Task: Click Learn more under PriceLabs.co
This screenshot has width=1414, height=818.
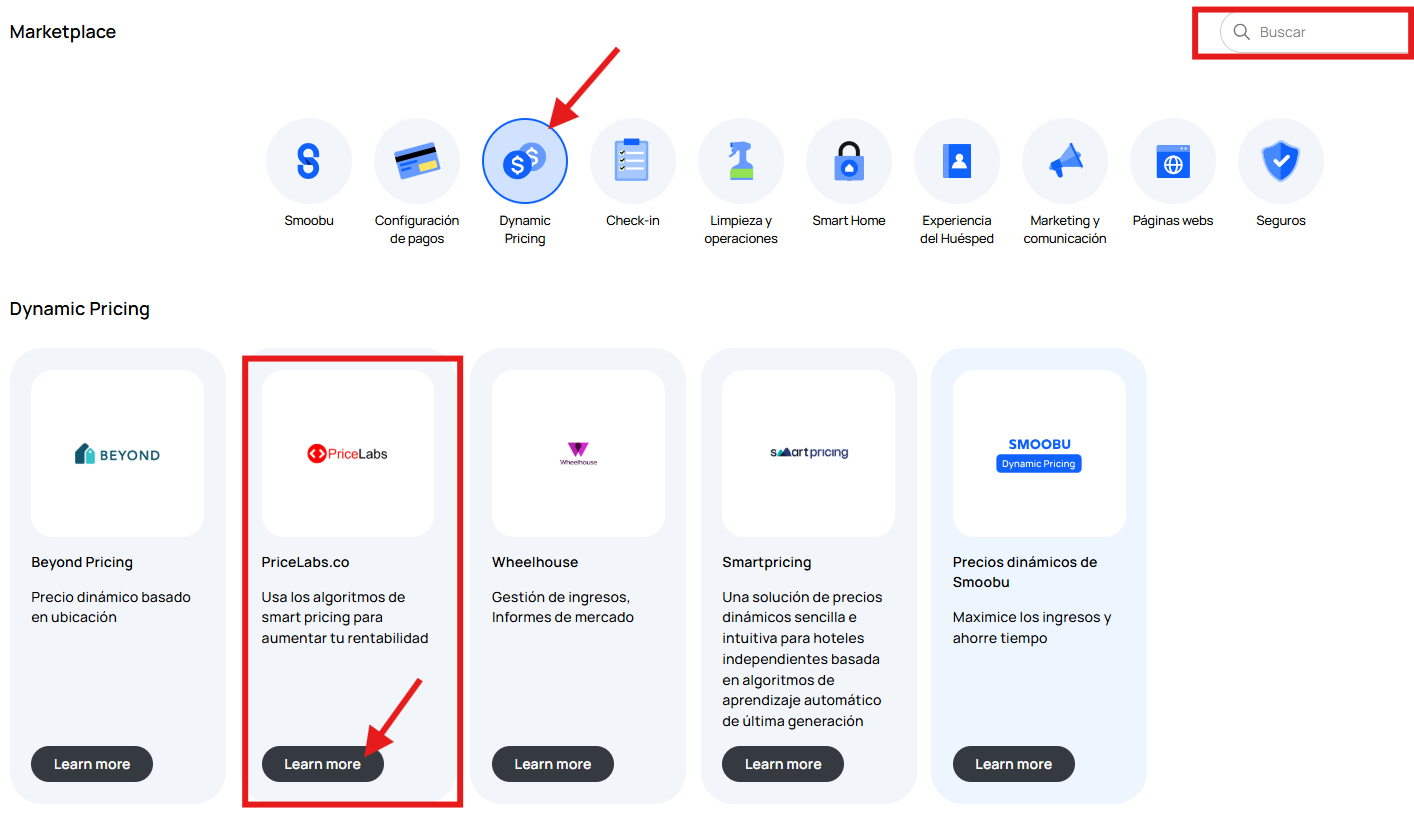Action: click(323, 764)
